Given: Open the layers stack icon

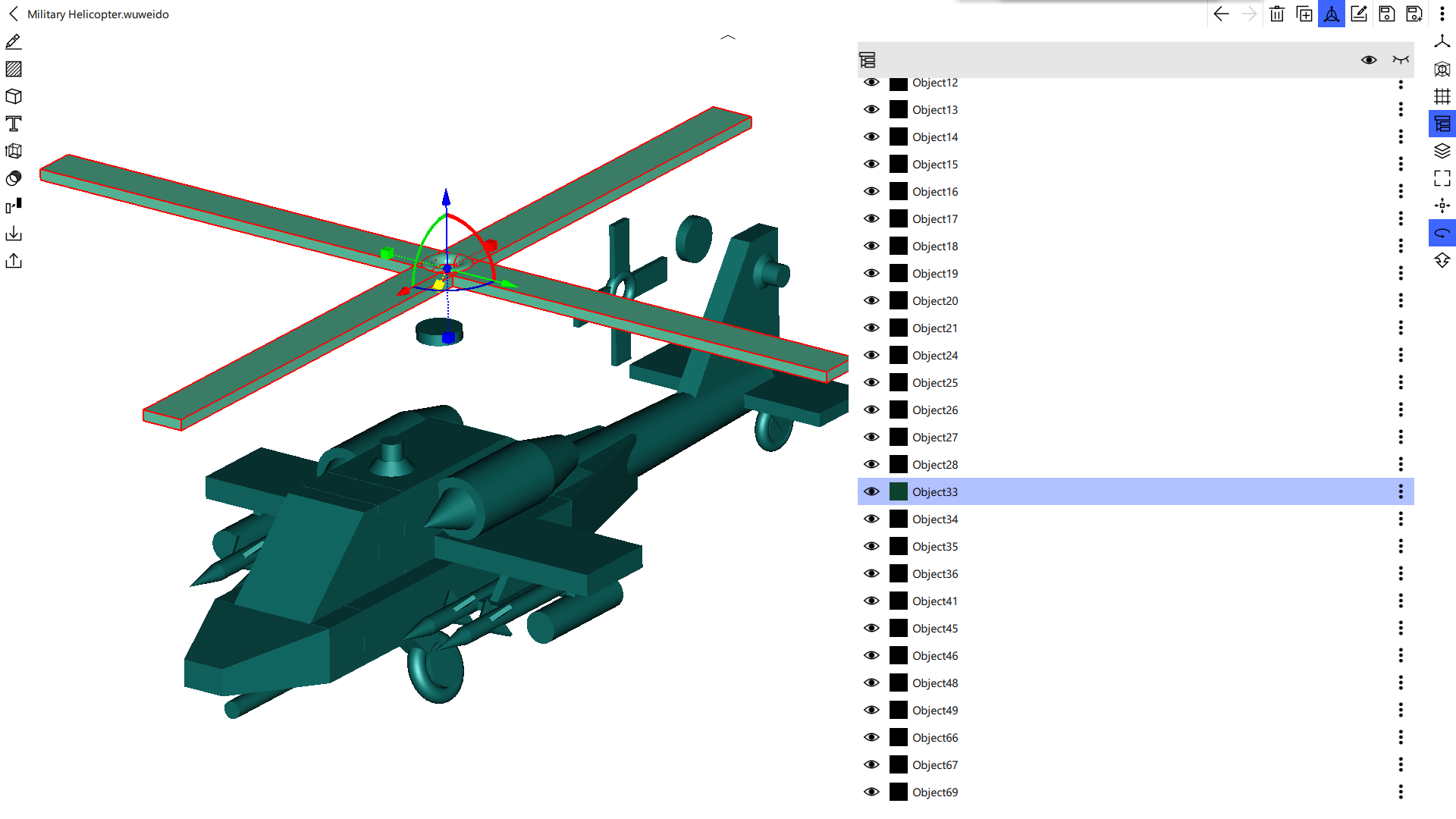Looking at the screenshot, I should [1442, 151].
